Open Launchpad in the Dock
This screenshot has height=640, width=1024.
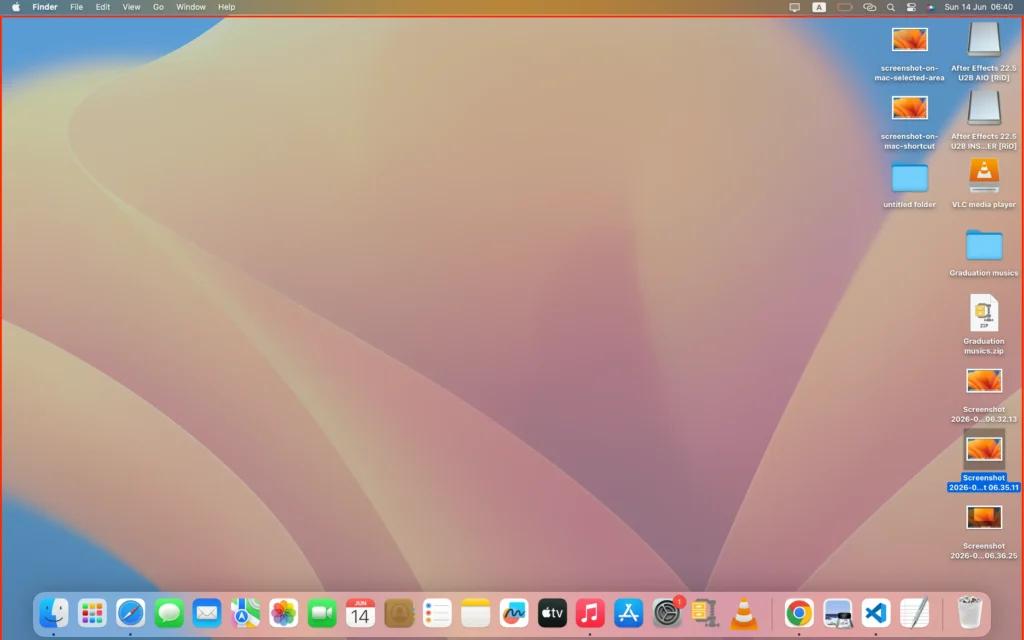92,613
